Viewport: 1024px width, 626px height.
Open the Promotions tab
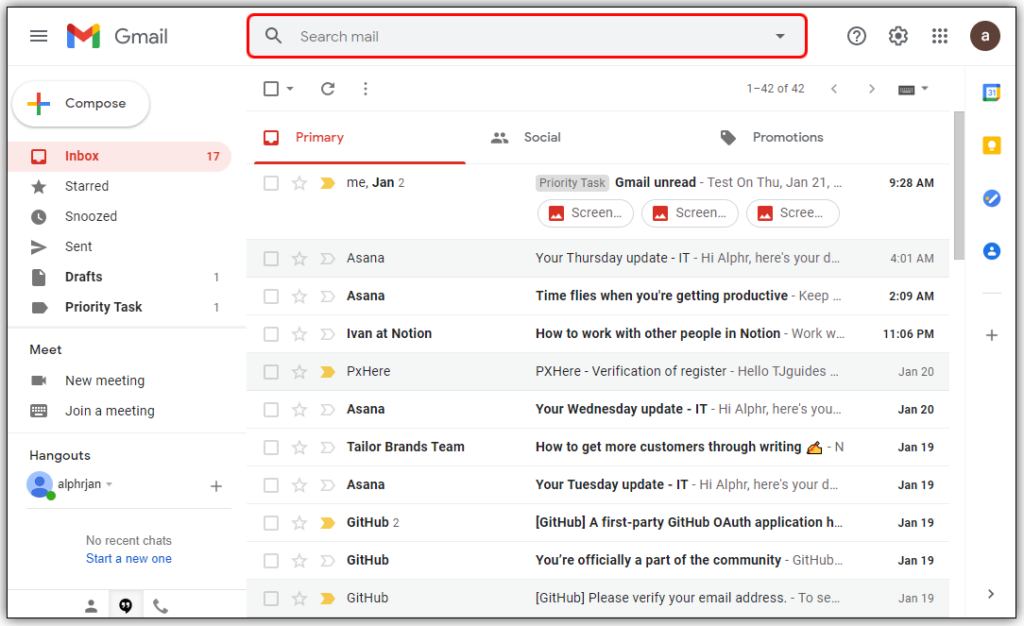pos(789,137)
